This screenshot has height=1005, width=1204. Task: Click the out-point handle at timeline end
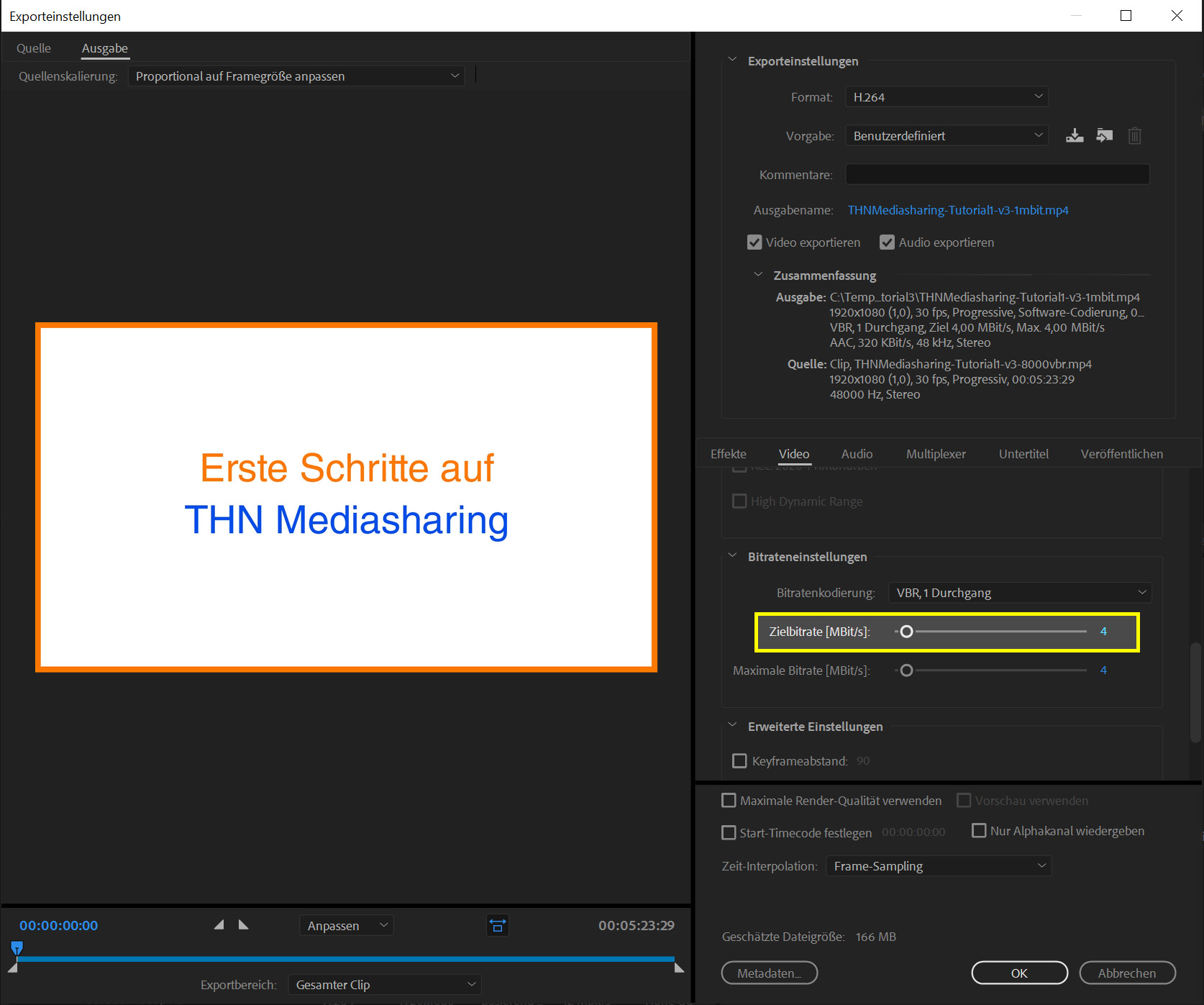[x=679, y=968]
